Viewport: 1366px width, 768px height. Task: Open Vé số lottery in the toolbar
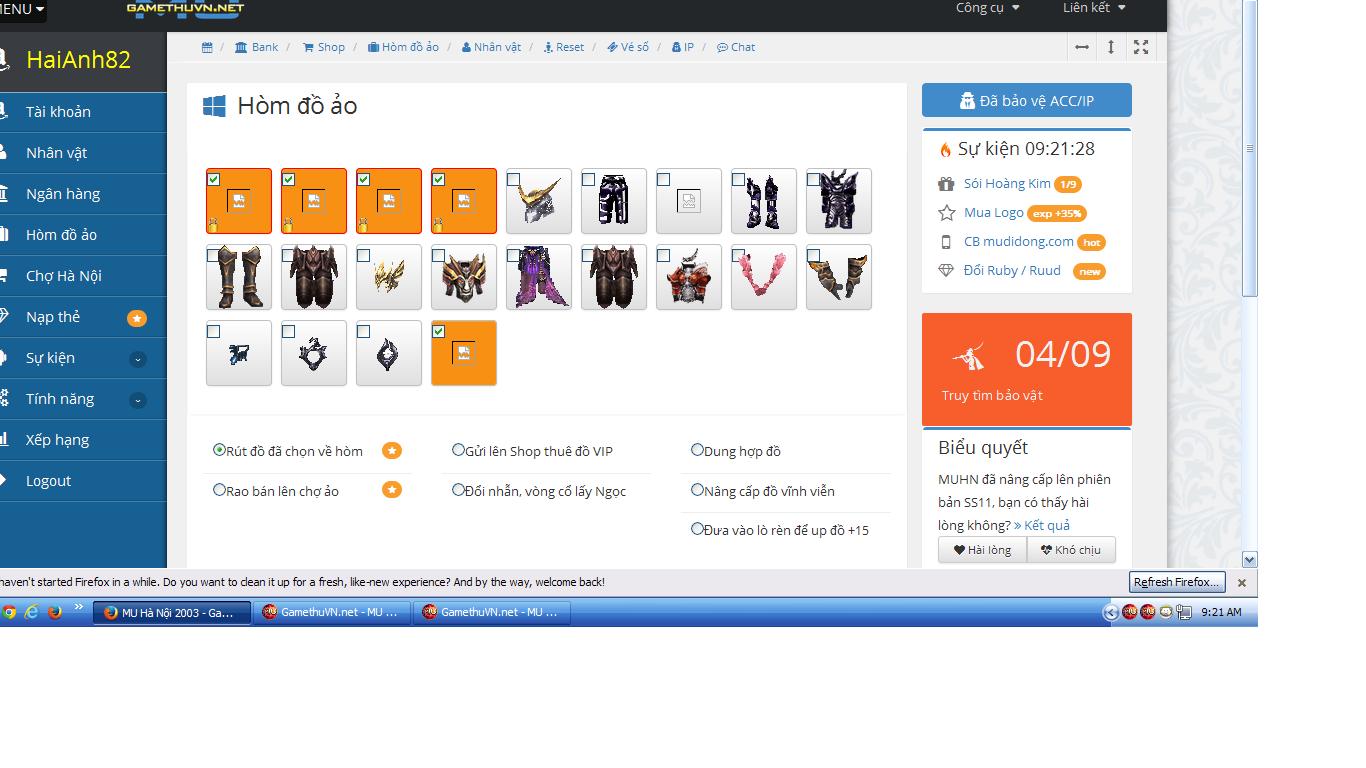click(628, 47)
